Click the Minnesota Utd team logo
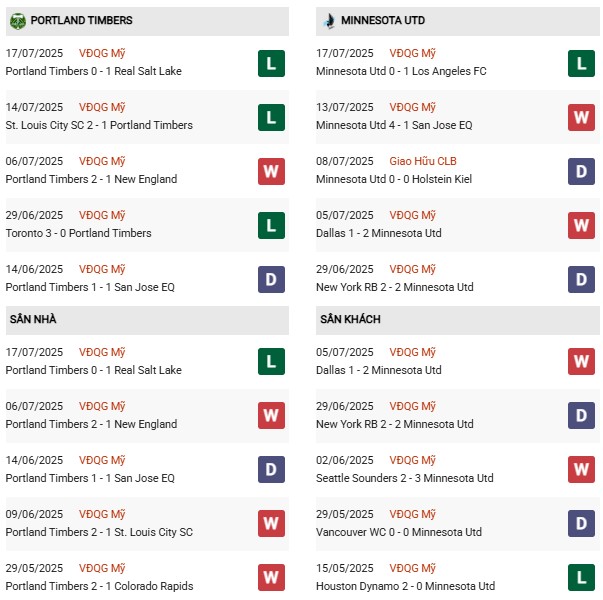The width and height of the screenshot is (603, 600). pyautogui.click(x=329, y=20)
